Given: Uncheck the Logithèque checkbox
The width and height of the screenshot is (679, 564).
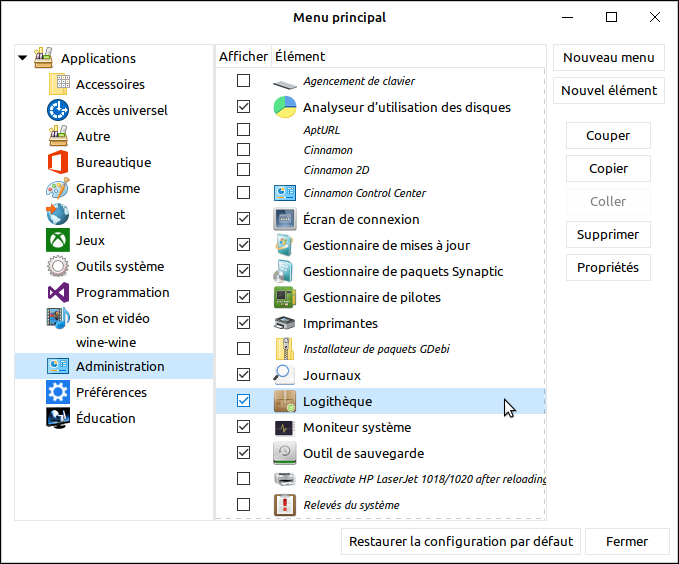Looking at the screenshot, I should coord(243,401).
